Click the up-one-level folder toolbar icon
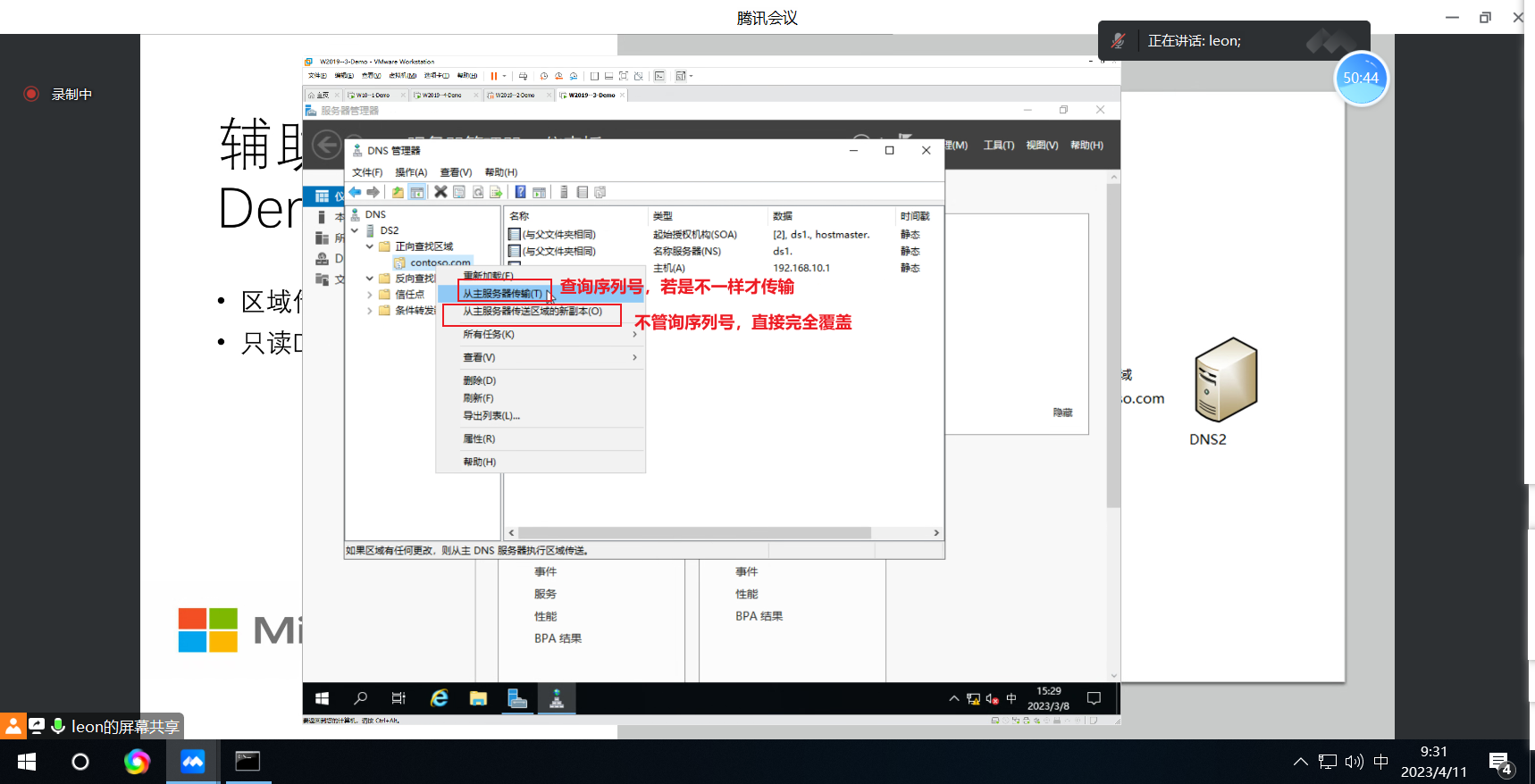This screenshot has width=1535, height=784. (x=398, y=192)
